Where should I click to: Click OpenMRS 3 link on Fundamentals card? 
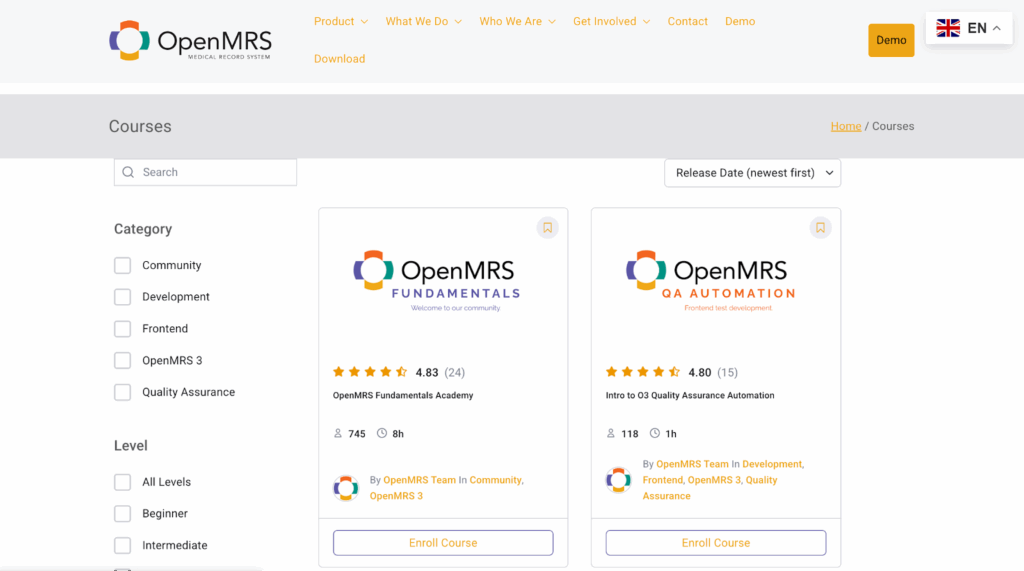coord(396,496)
